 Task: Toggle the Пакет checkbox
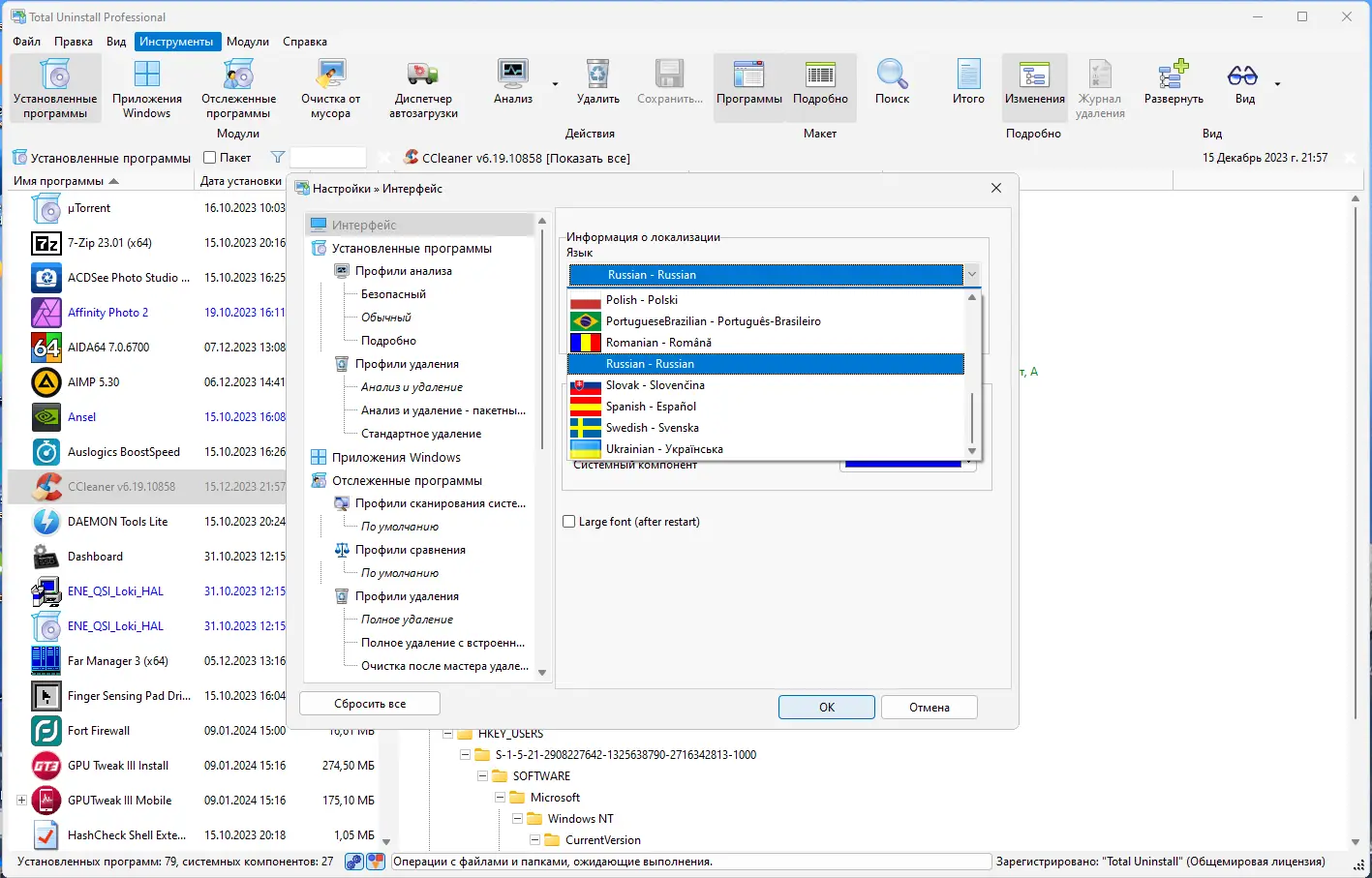pos(209,158)
